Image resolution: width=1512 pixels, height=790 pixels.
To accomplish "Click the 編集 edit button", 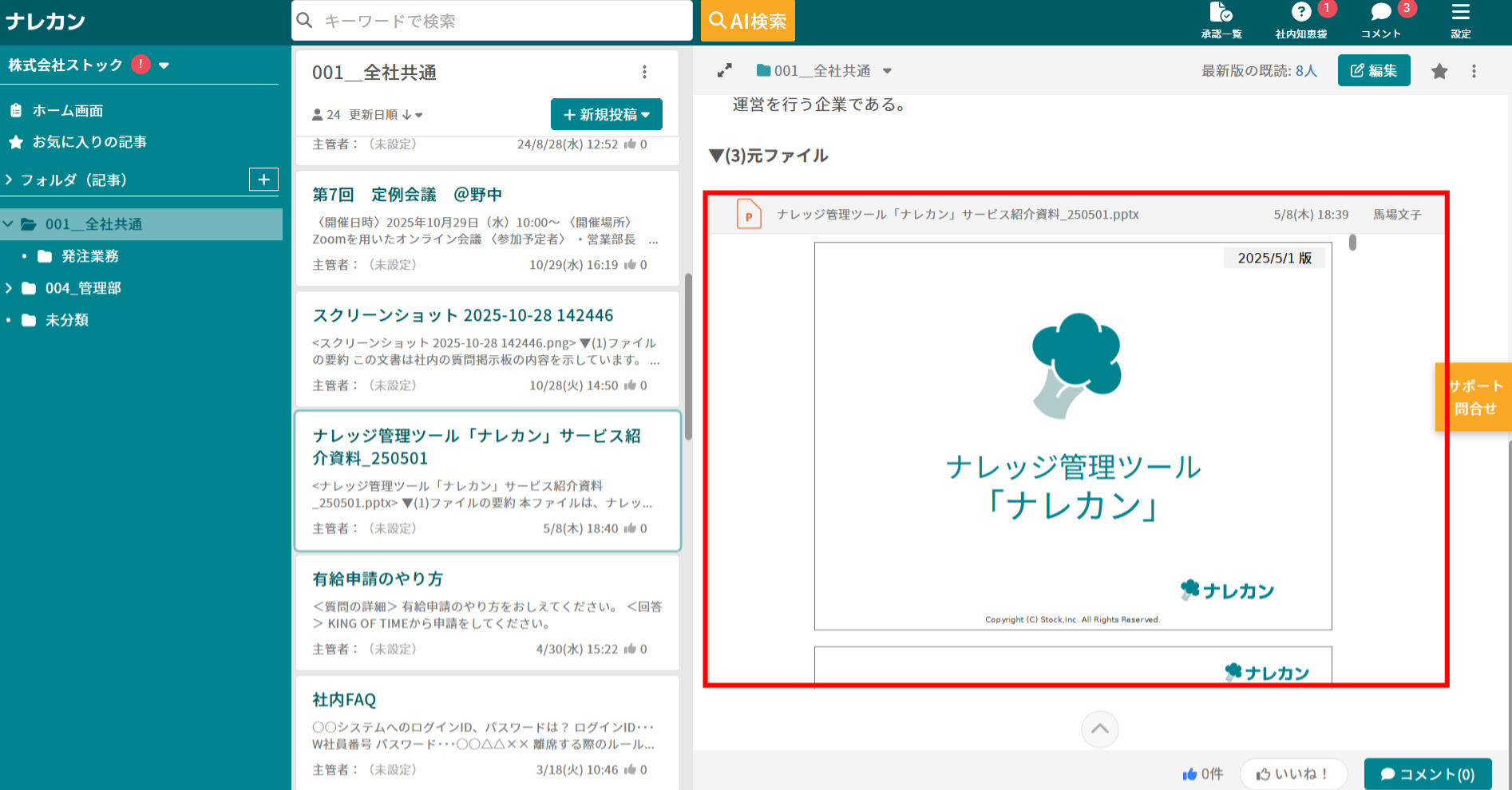I will point(1373,70).
